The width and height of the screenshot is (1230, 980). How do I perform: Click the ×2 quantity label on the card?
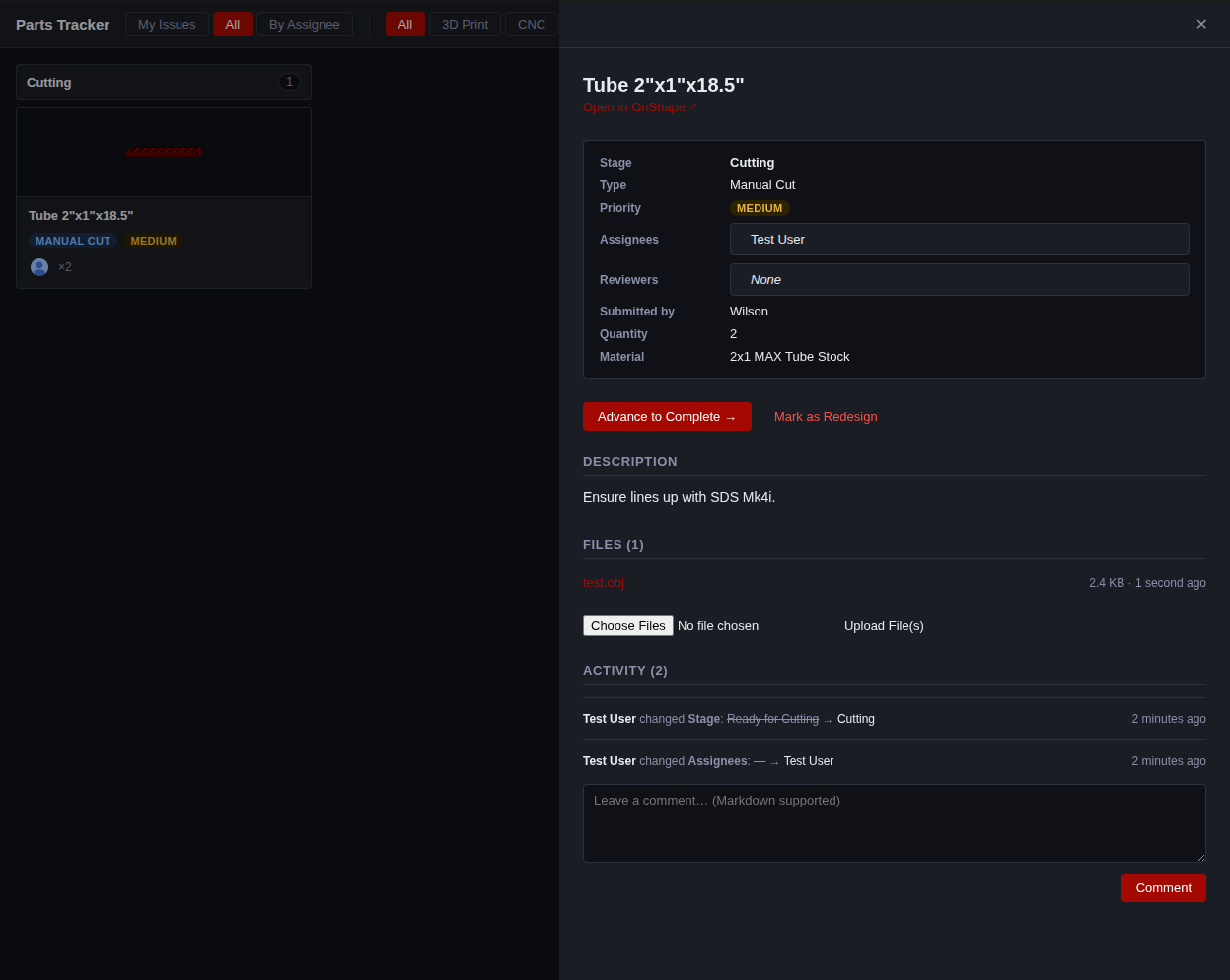click(65, 267)
